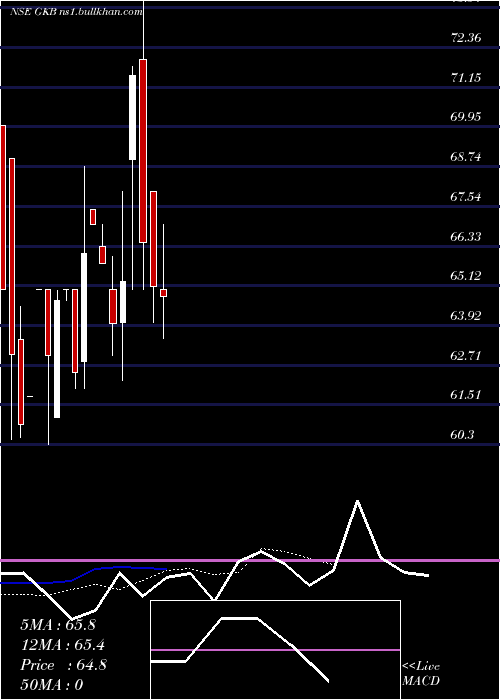Click the NSE GKB chart title text

pyautogui.click(x=33, y=12)
